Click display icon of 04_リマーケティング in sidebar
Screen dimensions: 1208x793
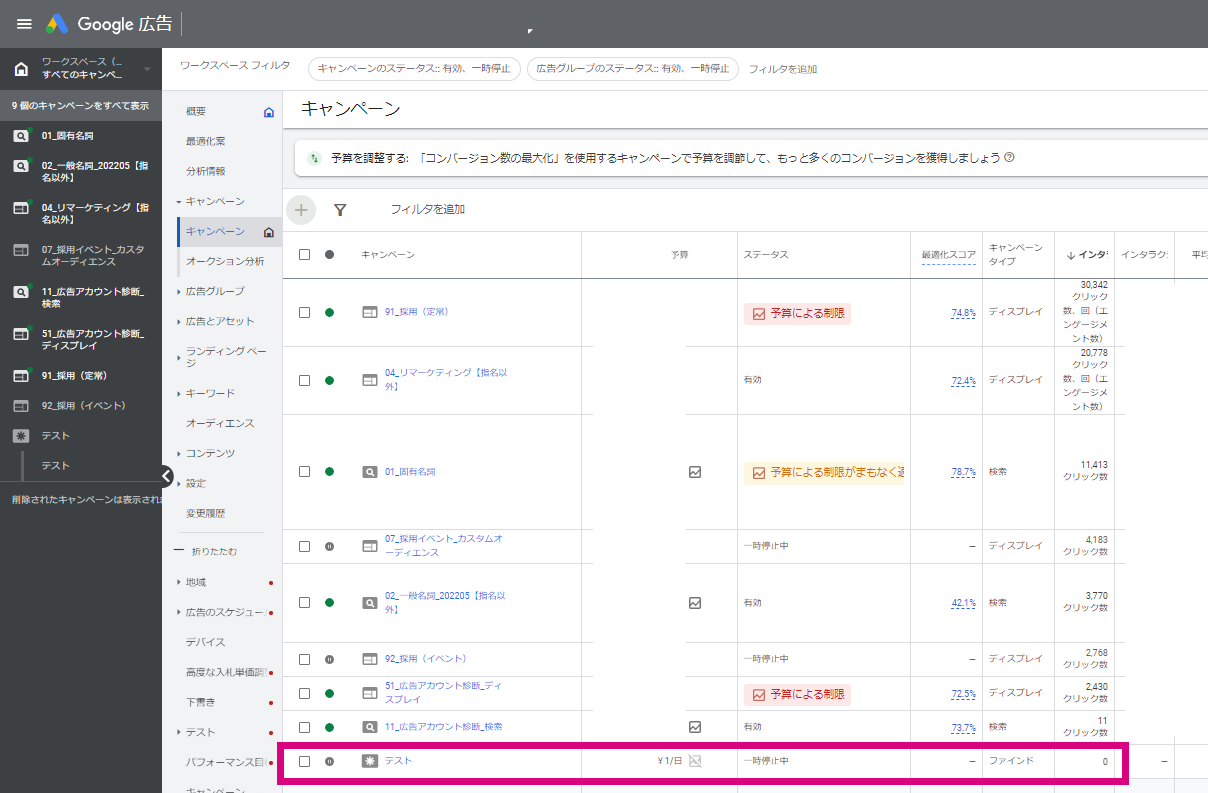point(21,208)
